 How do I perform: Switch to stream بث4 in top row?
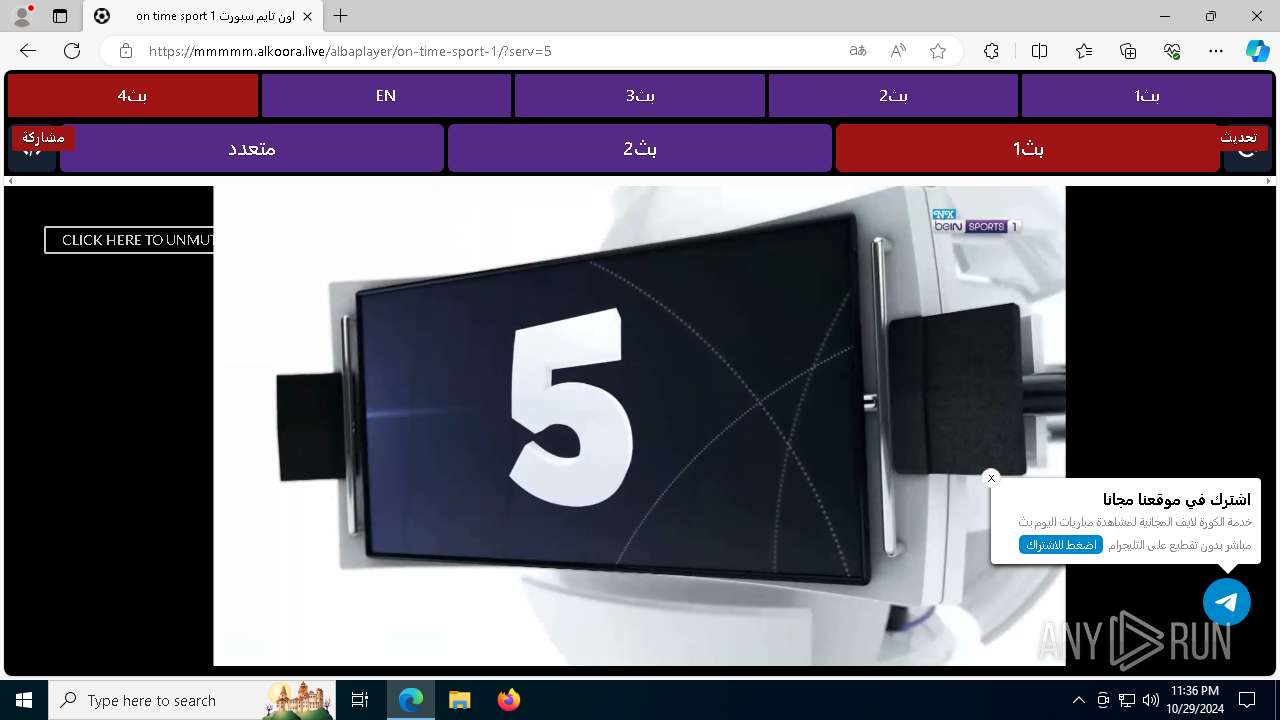[x=132, y=95]
